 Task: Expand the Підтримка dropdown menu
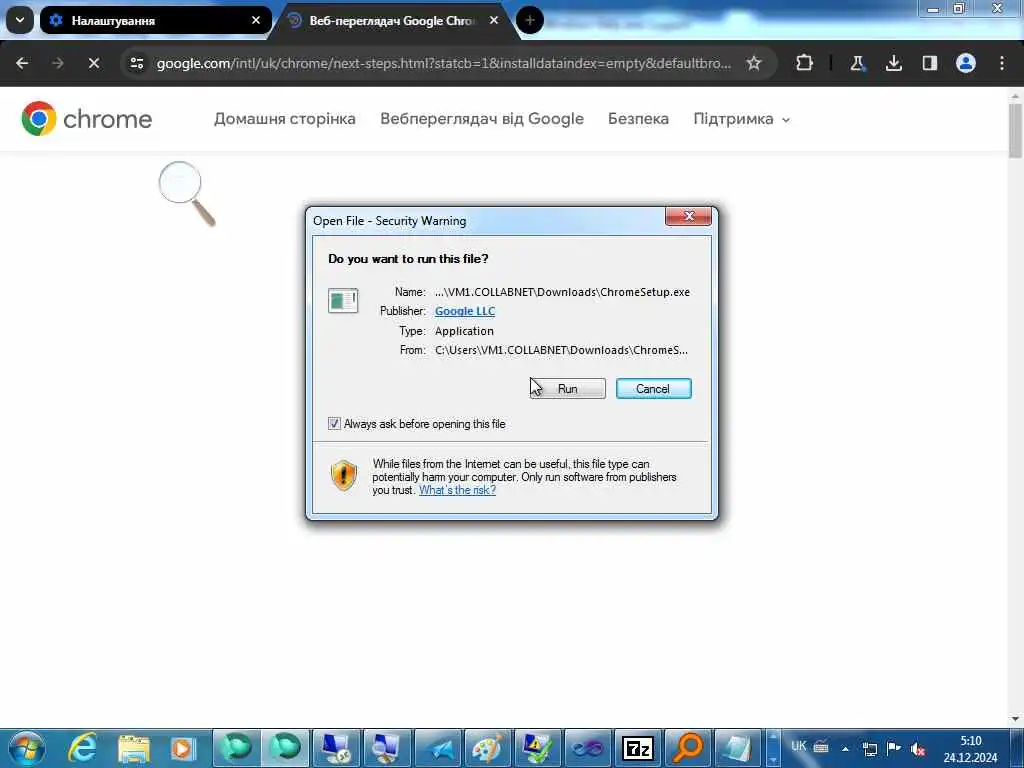tap(741, 119)
